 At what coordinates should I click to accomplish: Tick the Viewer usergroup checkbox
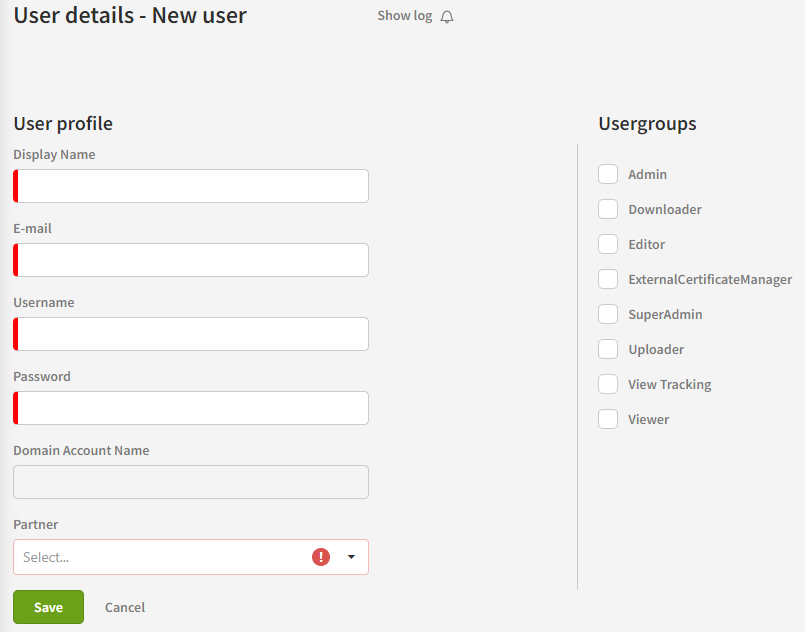click(x=608, y=420)
